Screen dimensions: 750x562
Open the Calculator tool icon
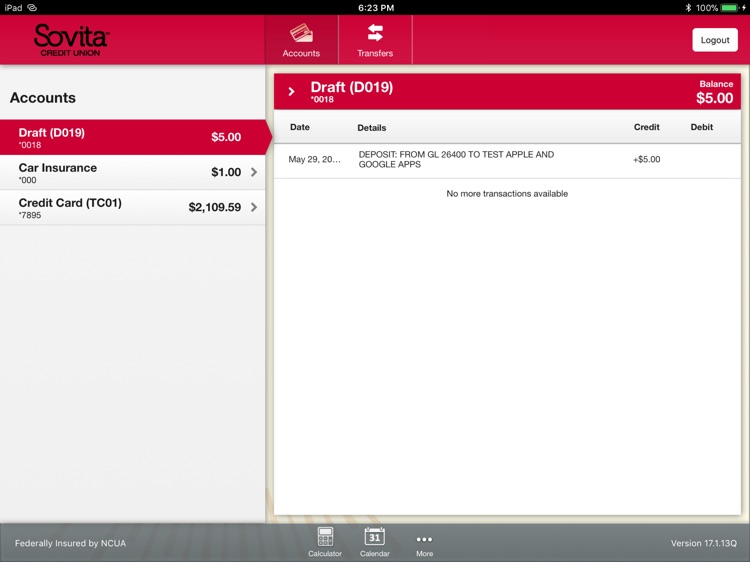[325, 537]
